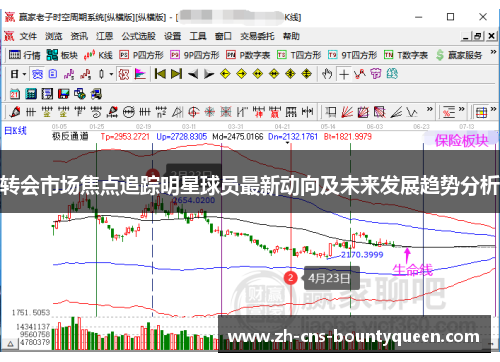Open the P四方形 view
This screenshot has height=362, width=500.
coord(142,55)
